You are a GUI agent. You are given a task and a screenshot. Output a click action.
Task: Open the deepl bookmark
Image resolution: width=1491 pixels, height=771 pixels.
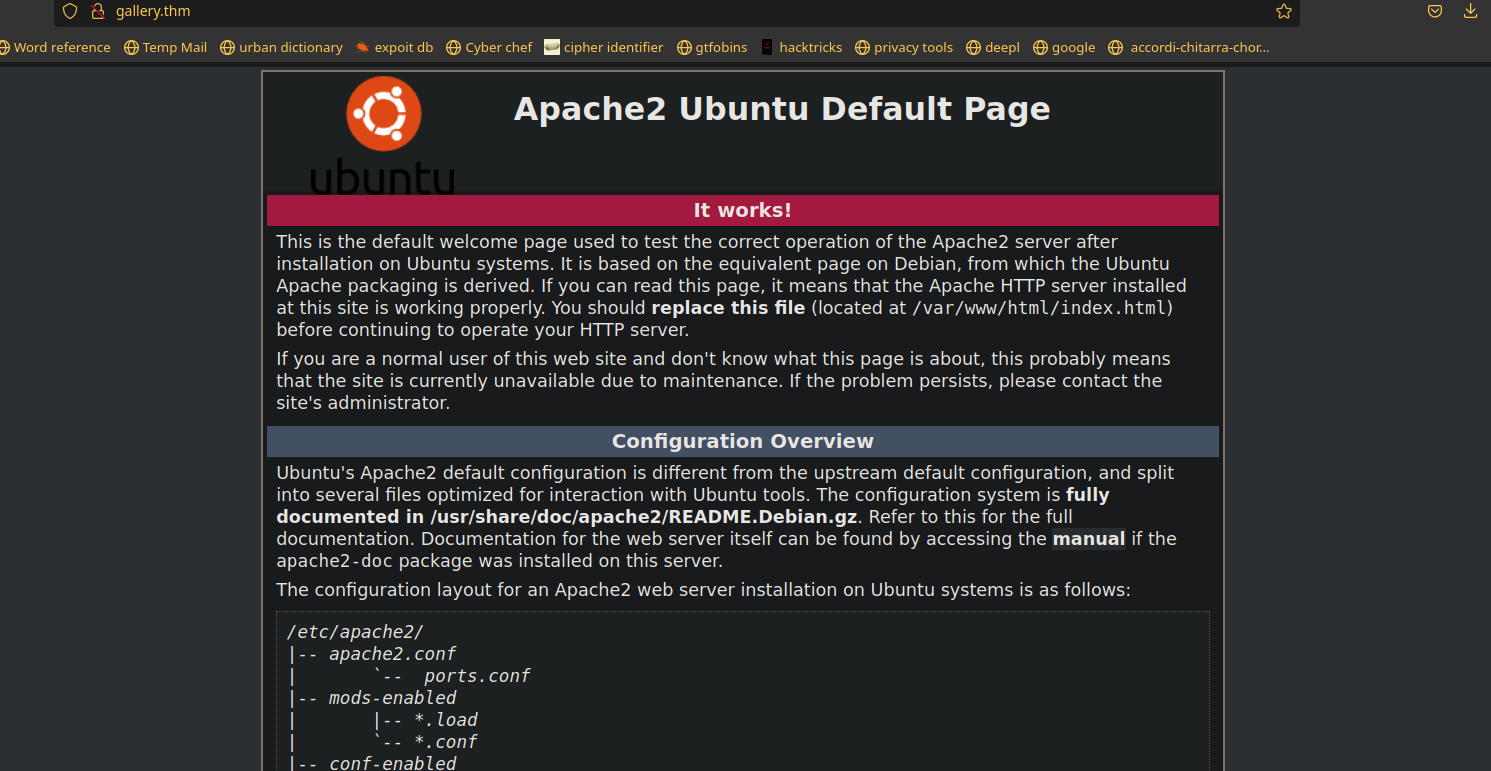click(x=993, y=47)
